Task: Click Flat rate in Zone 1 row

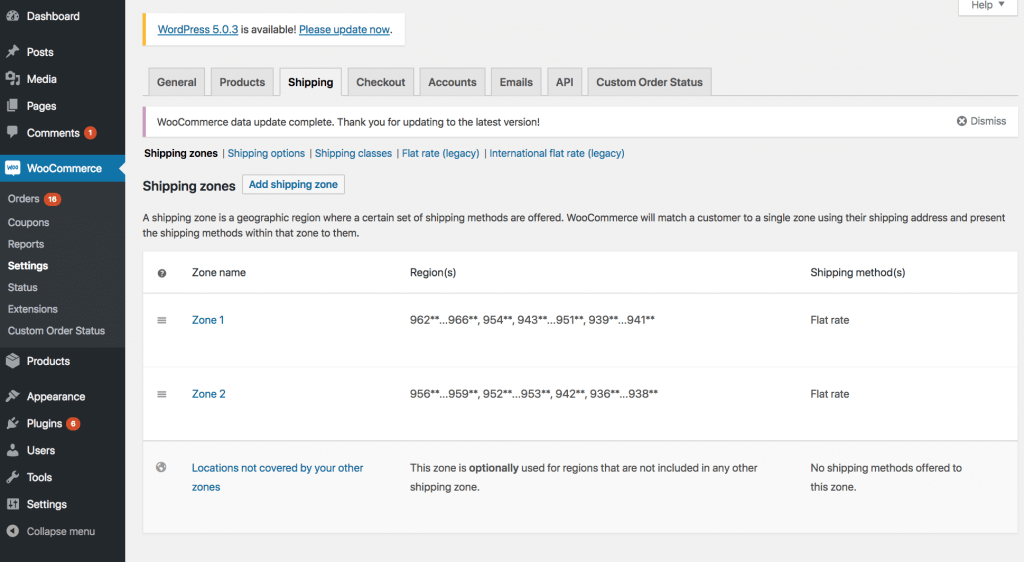Action: coord(829,320)
